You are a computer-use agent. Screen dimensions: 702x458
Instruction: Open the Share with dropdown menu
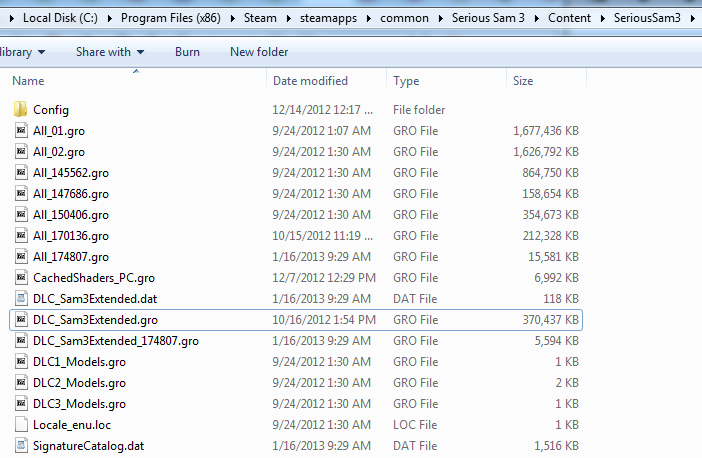pyautogui.click(x=110, y=52)
